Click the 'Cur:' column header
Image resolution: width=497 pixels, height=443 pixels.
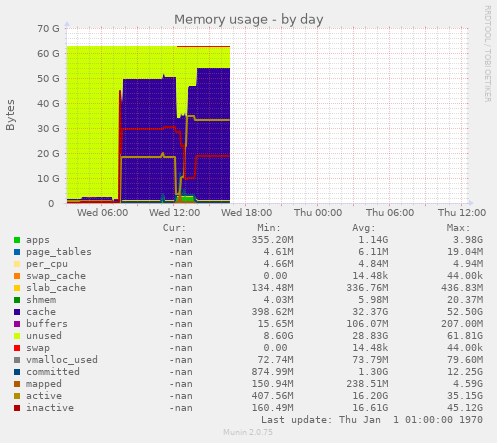[x=174, y=228]
